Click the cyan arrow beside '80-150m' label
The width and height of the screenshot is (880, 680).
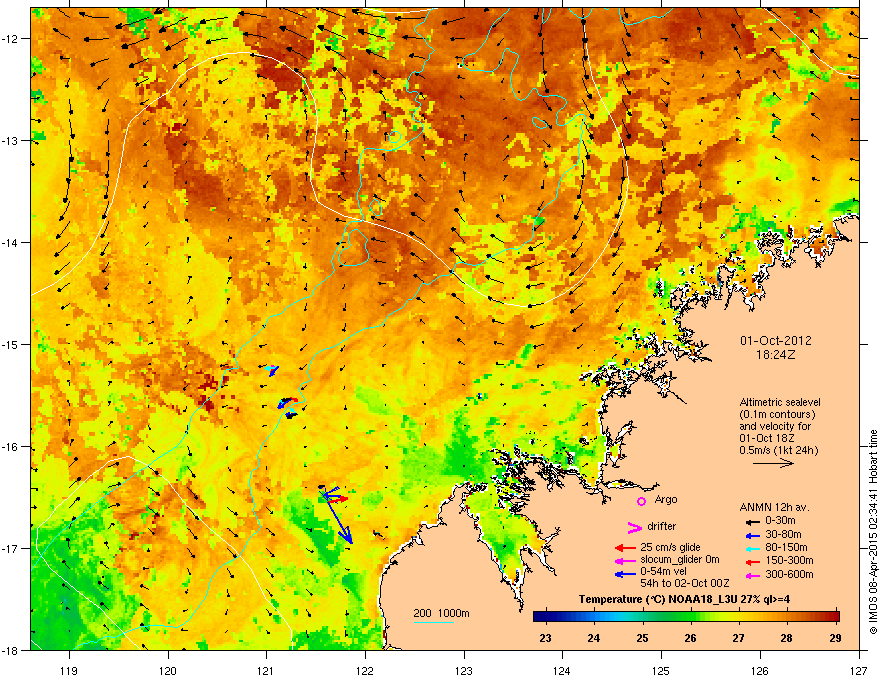(x=753, y=548)
